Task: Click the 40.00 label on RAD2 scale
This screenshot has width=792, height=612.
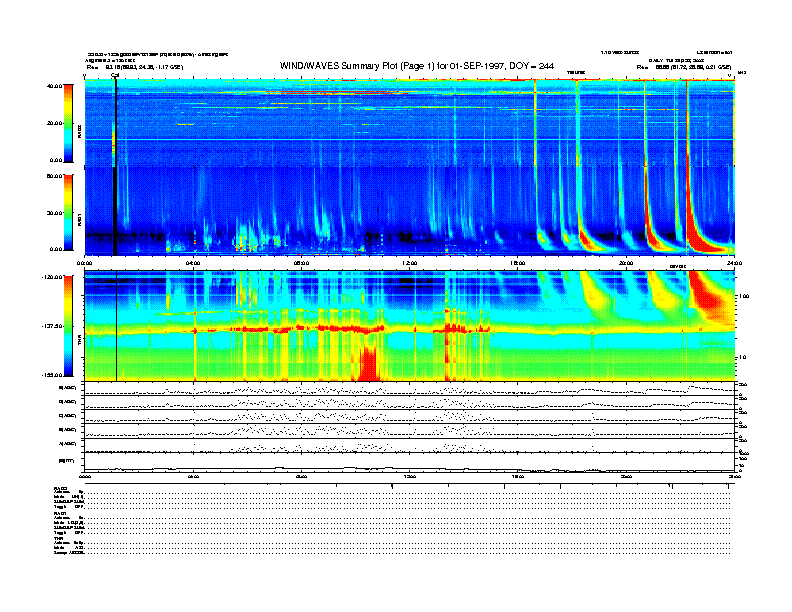Action: click(54, 86)
